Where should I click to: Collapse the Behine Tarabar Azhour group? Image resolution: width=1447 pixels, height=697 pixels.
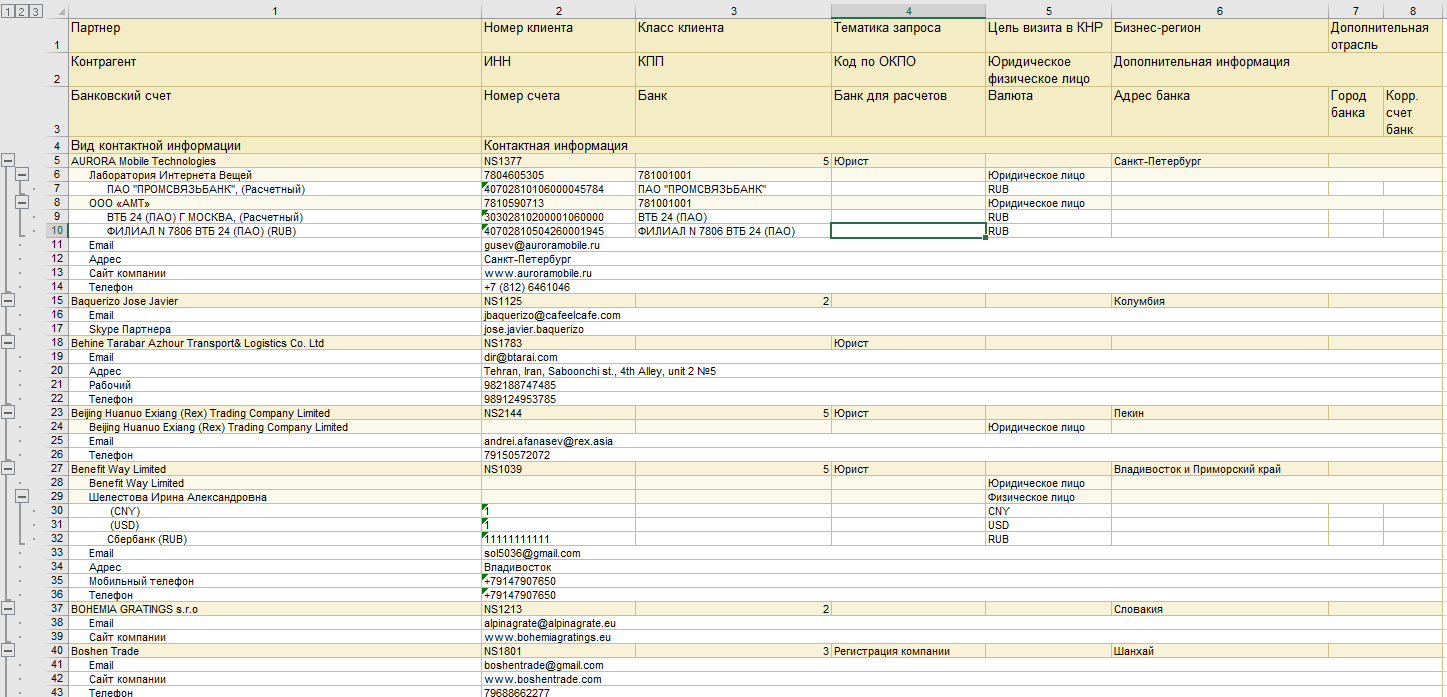click(x=8, y=343)
